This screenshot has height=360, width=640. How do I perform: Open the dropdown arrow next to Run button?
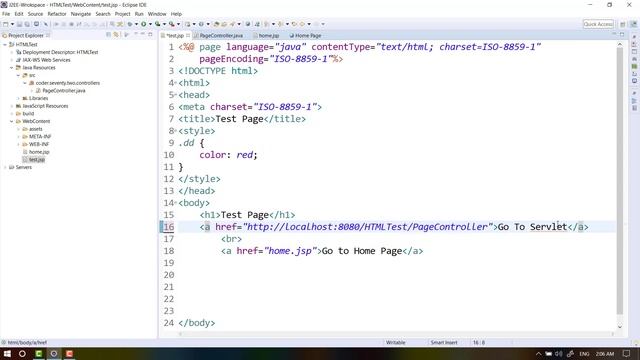pyautogui.click(x=150, y=24)
